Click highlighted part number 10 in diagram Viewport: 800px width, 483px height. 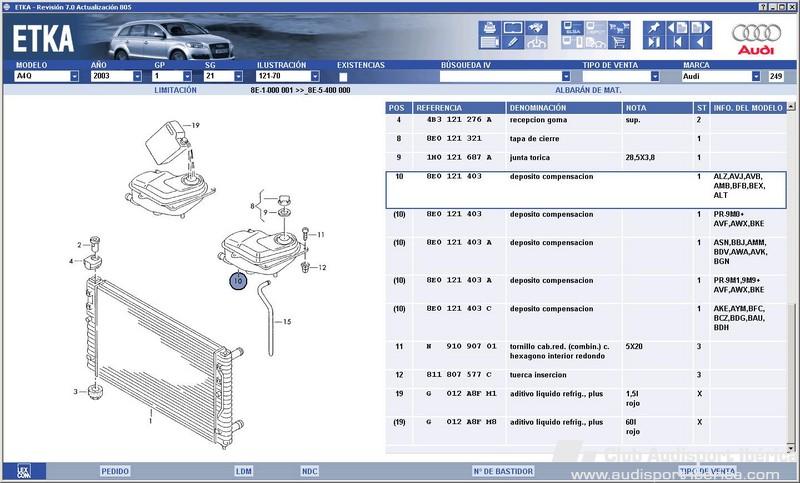[238, 282]
